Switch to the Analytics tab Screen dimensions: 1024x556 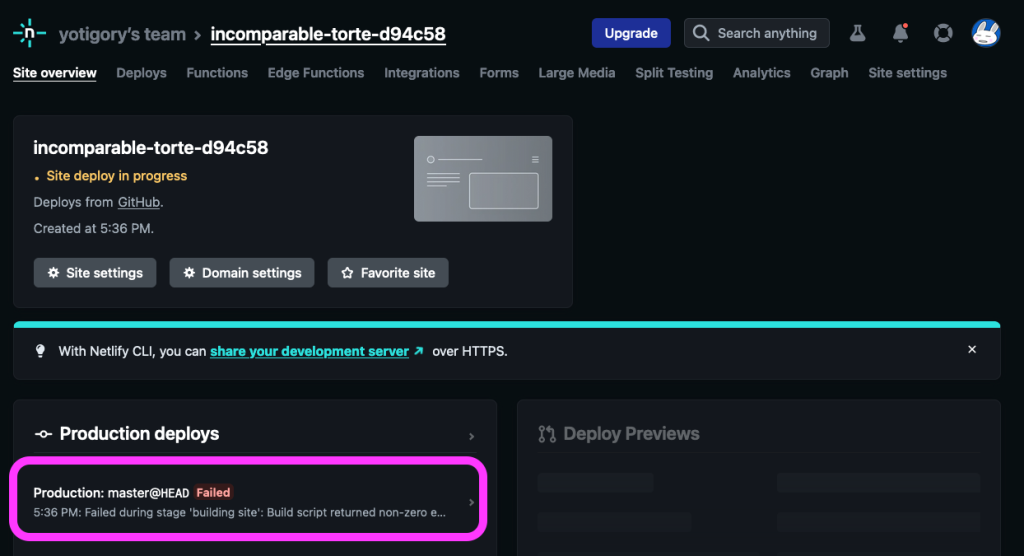click(x=761, y=73)
